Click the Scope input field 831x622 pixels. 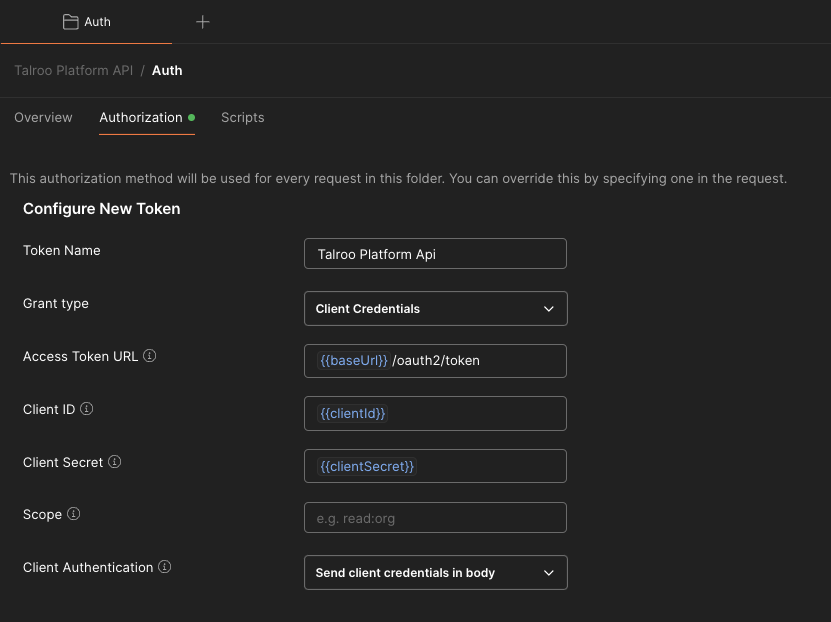point(435,518)
